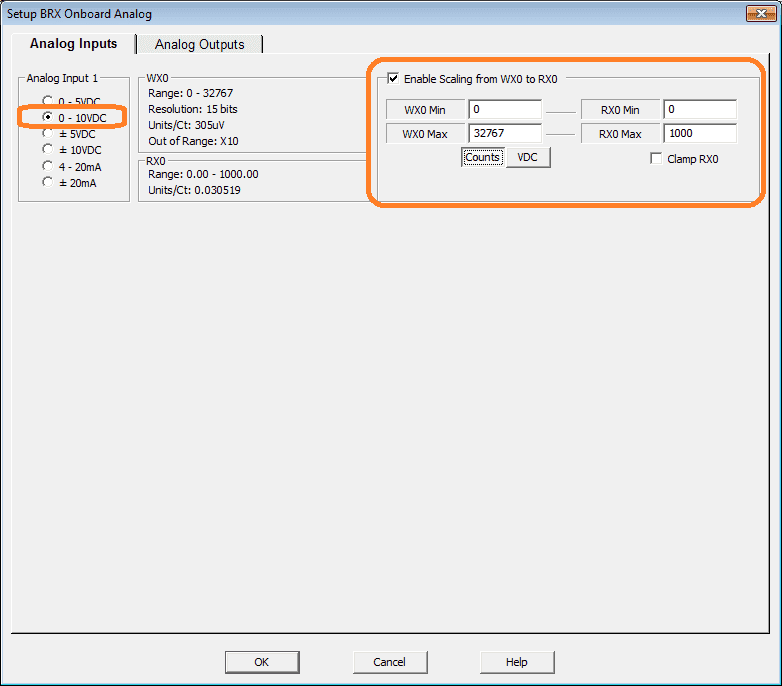Click the WX0 Min label
Image resolution: width=782 pixels, height=686 pixels.
425,110
